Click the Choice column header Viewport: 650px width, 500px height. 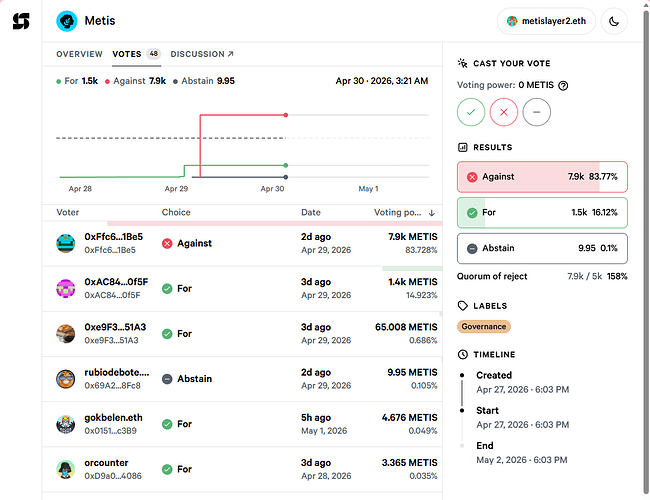(176, 212)
